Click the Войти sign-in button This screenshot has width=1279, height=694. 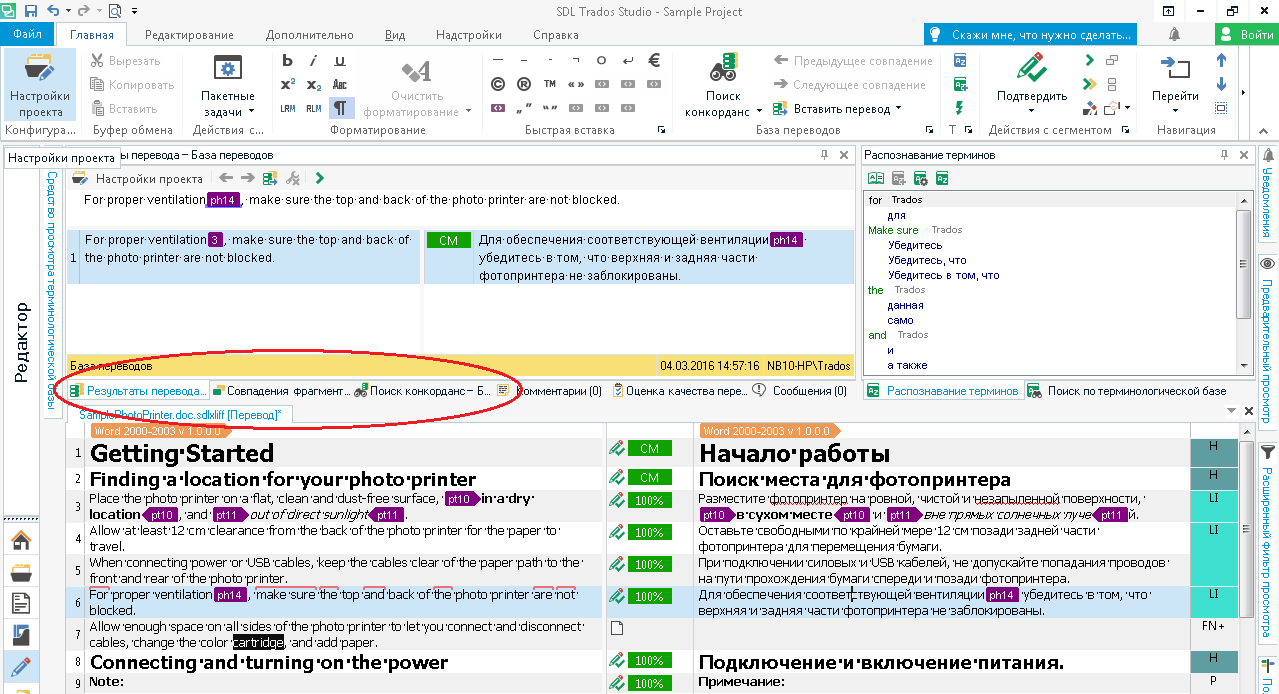(1246, 35)
